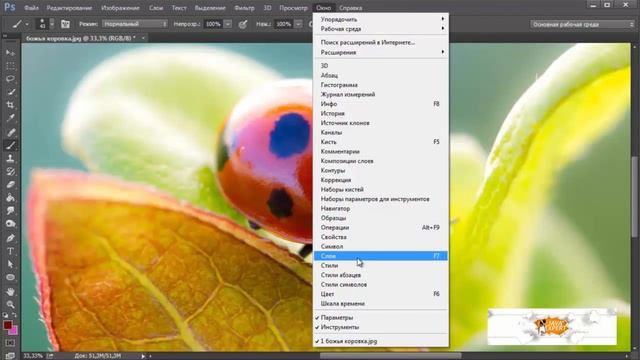Select the Rectangular Marquee tool
This screenshot has height=360, width=640.
pos(10,66)
